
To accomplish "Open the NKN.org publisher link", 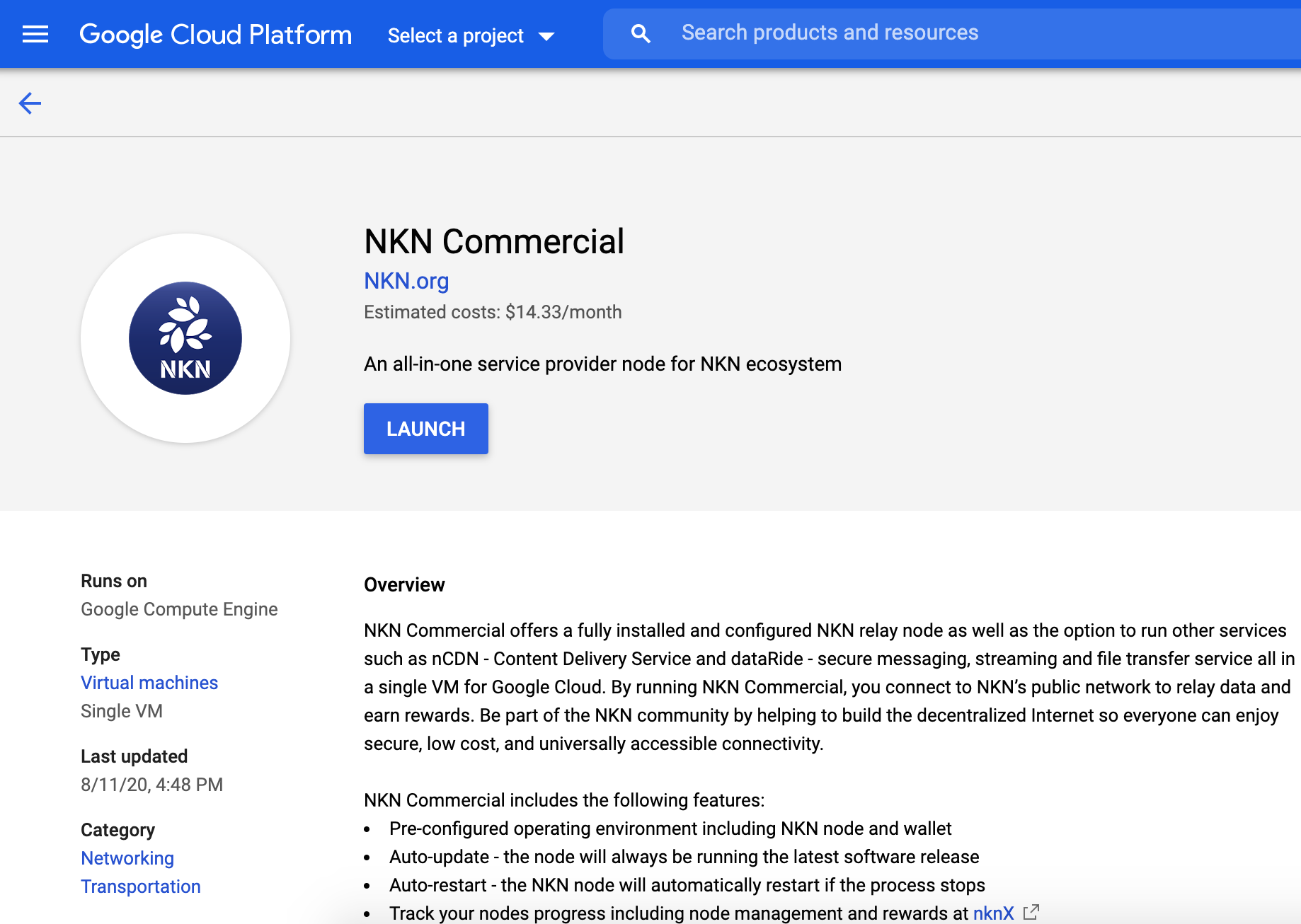I will [406, 281].
